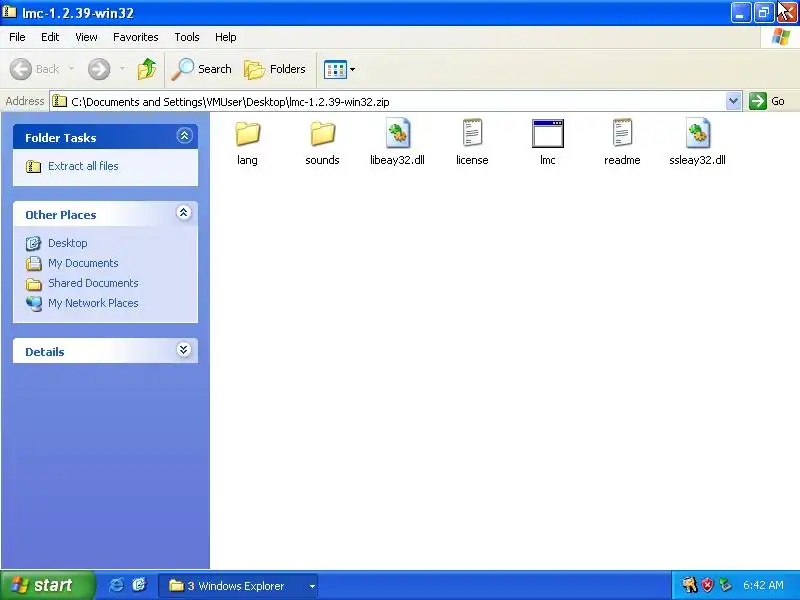Screen dimensions: 800x600
Task: Toggle the Folders pane
Action: pyautogui.click(x=275, y=69)
